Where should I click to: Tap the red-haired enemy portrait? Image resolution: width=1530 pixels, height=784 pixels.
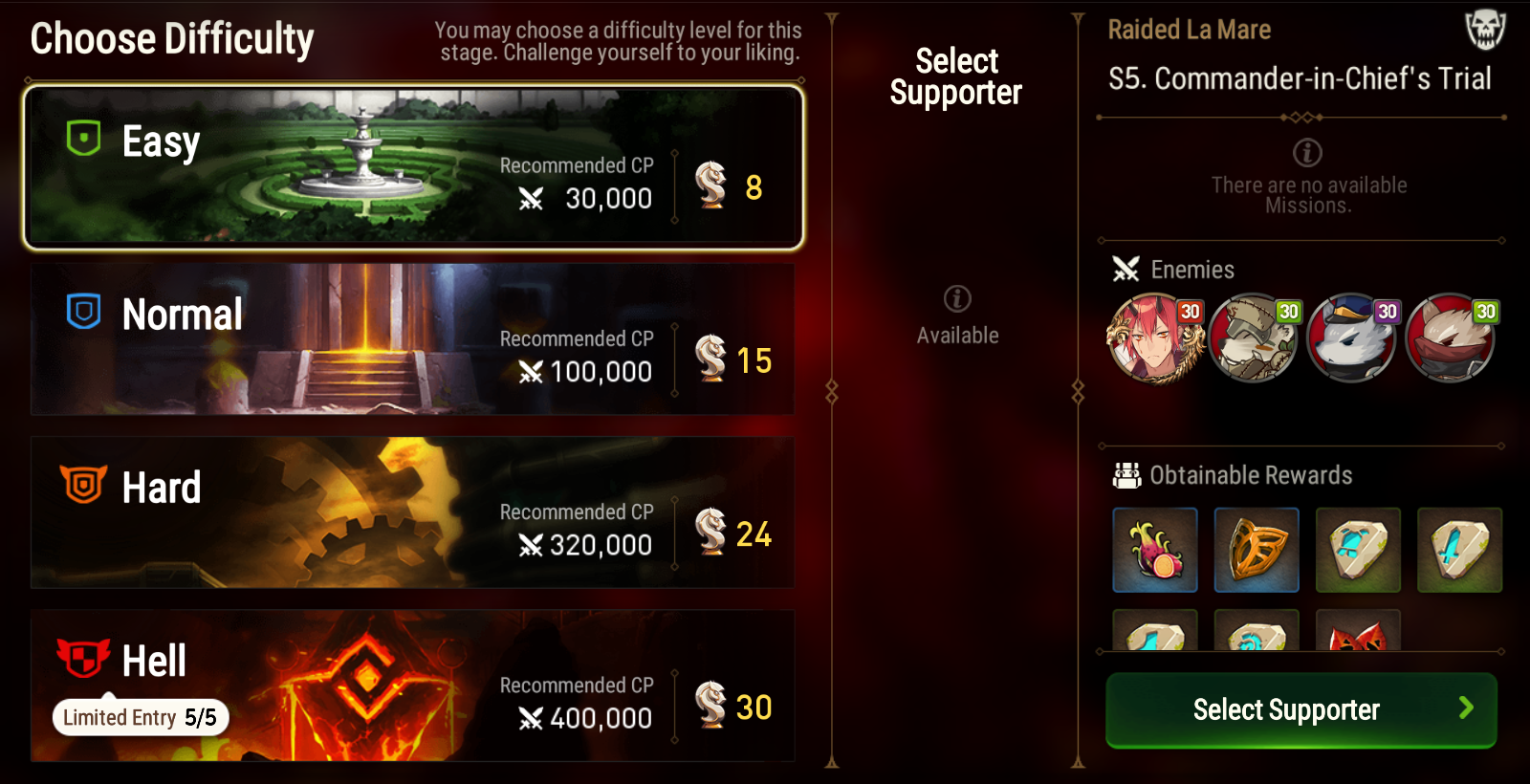click(x=1155, y=338)
